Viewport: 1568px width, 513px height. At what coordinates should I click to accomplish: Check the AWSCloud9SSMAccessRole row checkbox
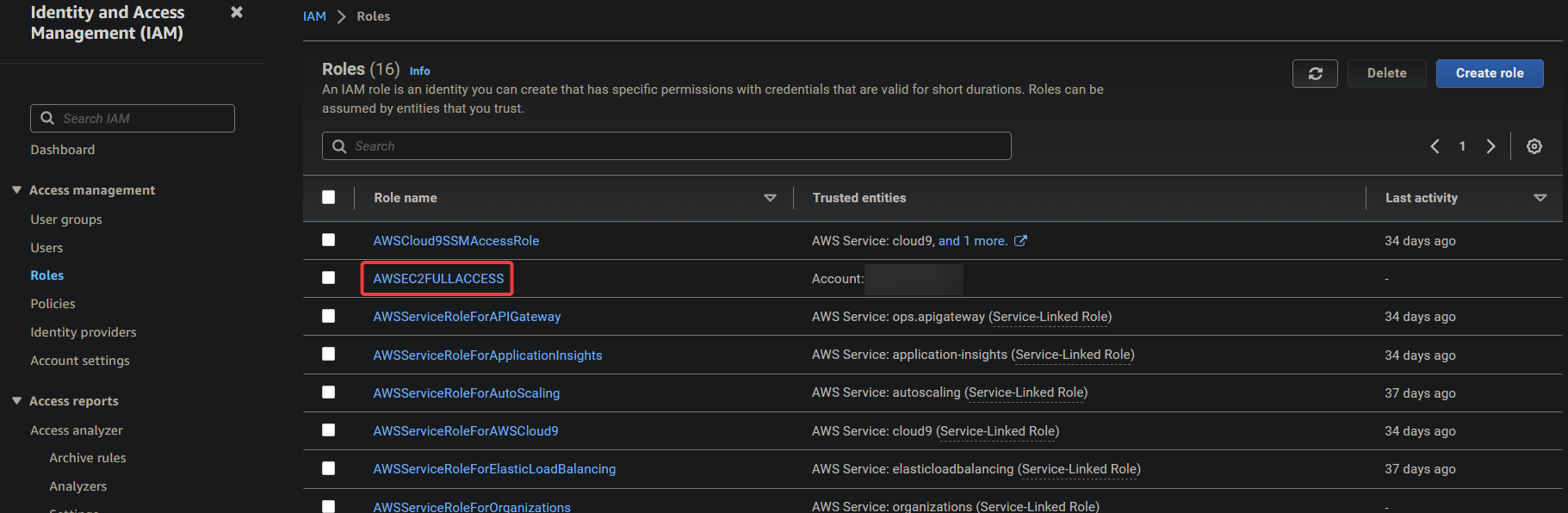[328, 240]
